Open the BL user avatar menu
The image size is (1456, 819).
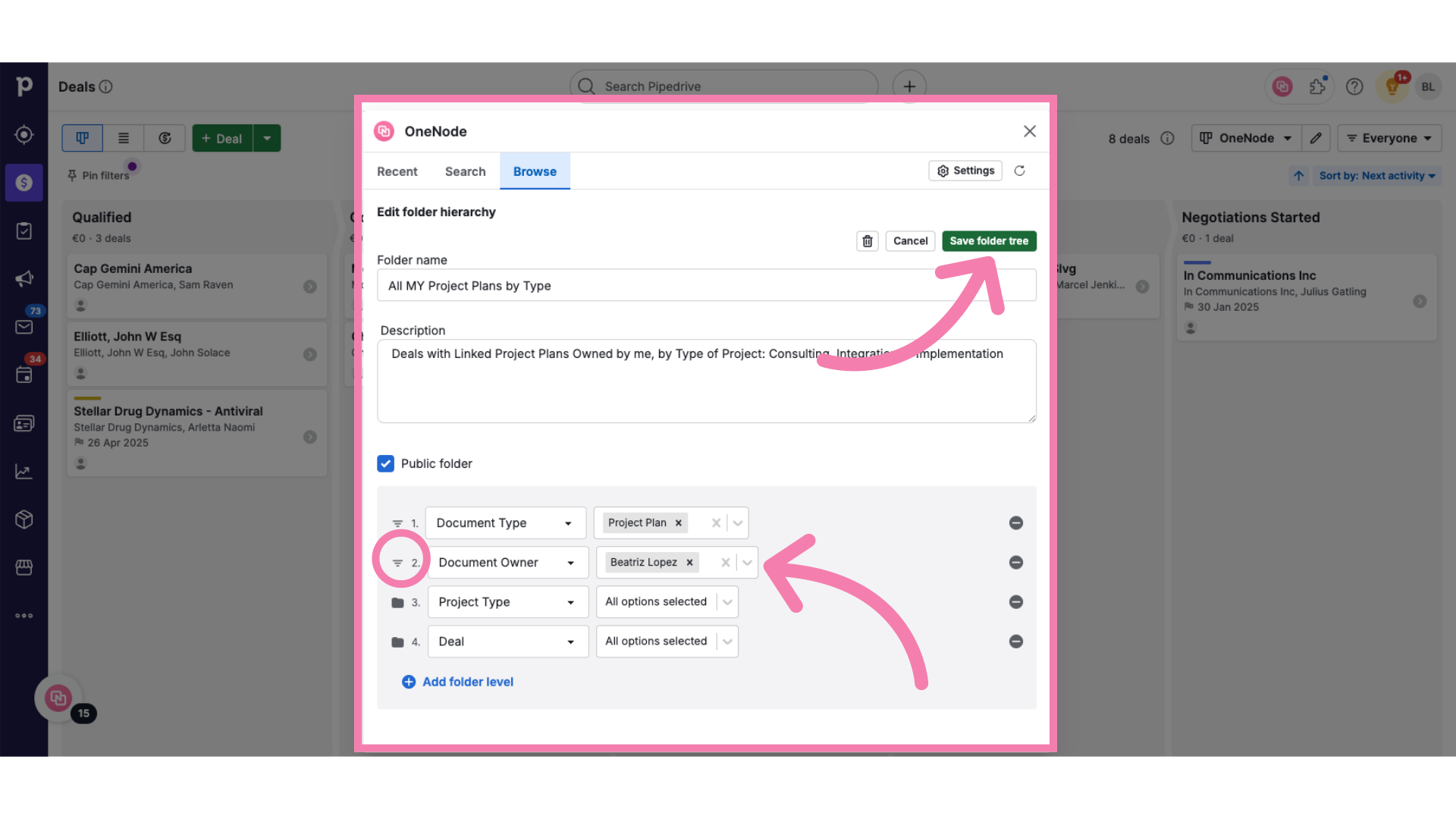point(1428,86)
